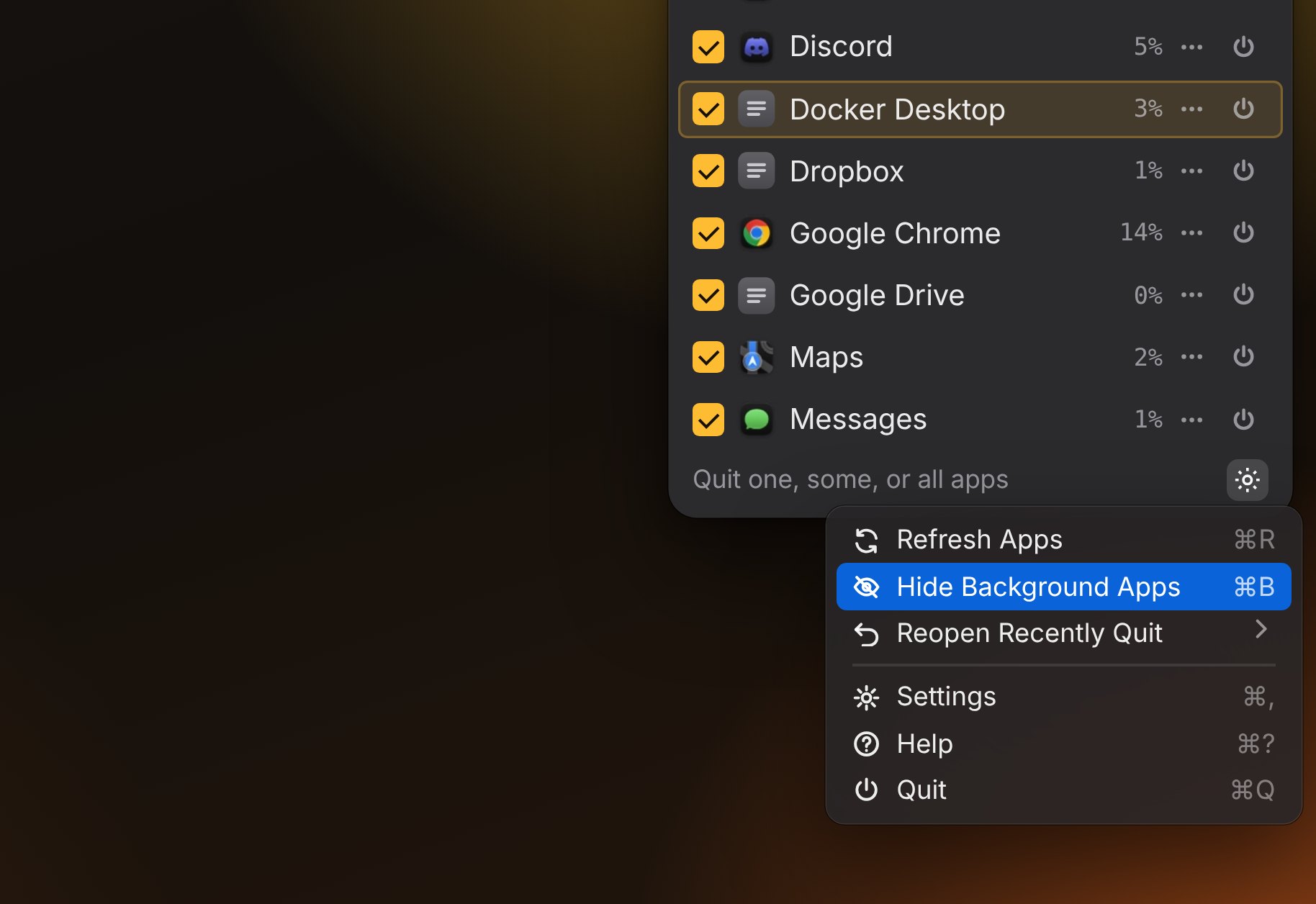Open more options for Docker Desktop
Screen dimensions: 1316x904
[1191, 109]
